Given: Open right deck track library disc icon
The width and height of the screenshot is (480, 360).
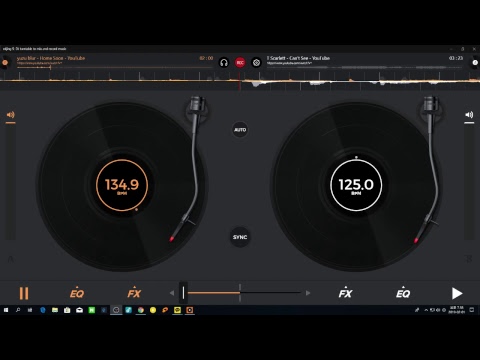Looking at the screenshot, I should (475, 62).
